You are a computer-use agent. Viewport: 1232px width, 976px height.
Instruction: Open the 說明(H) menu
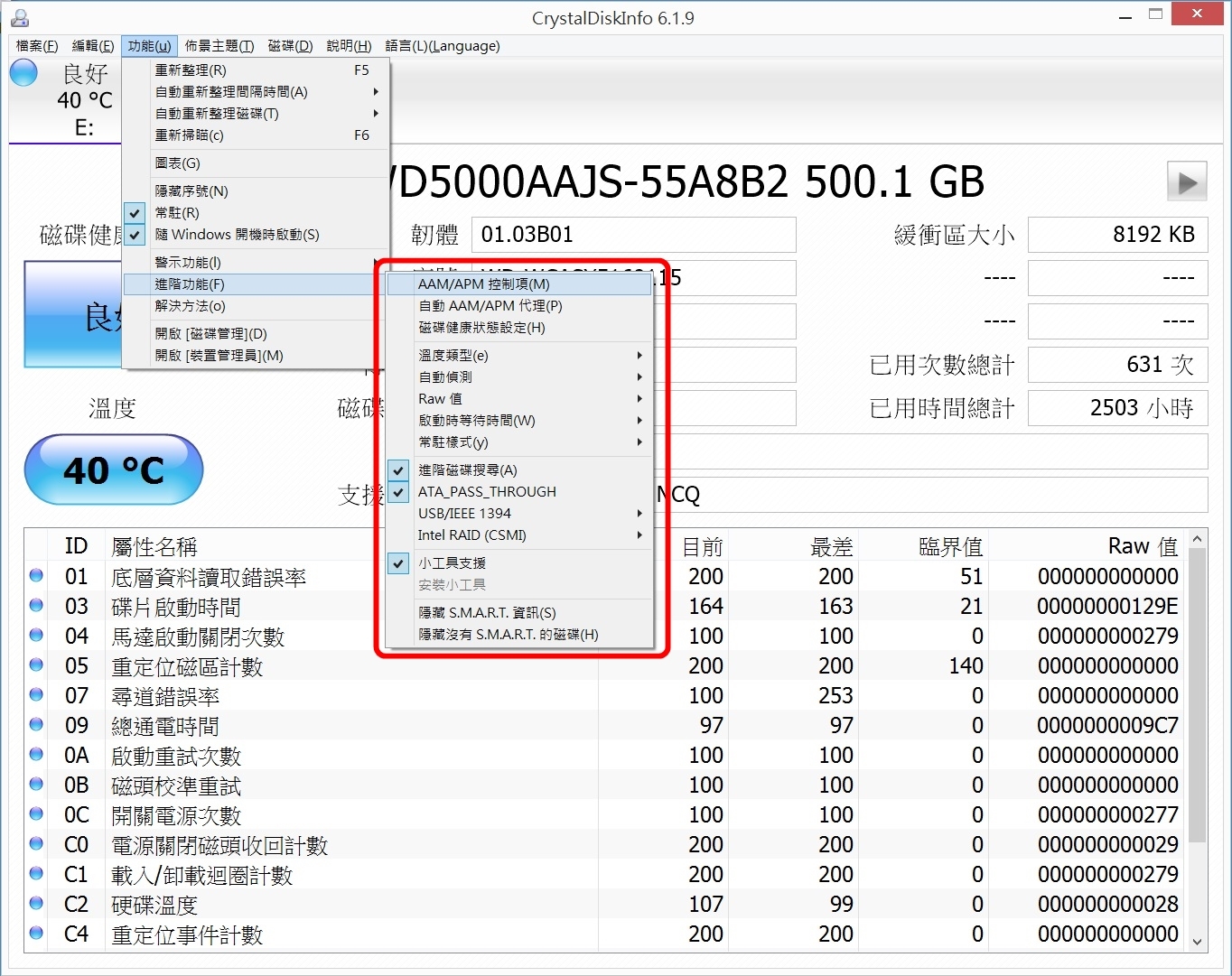click(350, 46)
